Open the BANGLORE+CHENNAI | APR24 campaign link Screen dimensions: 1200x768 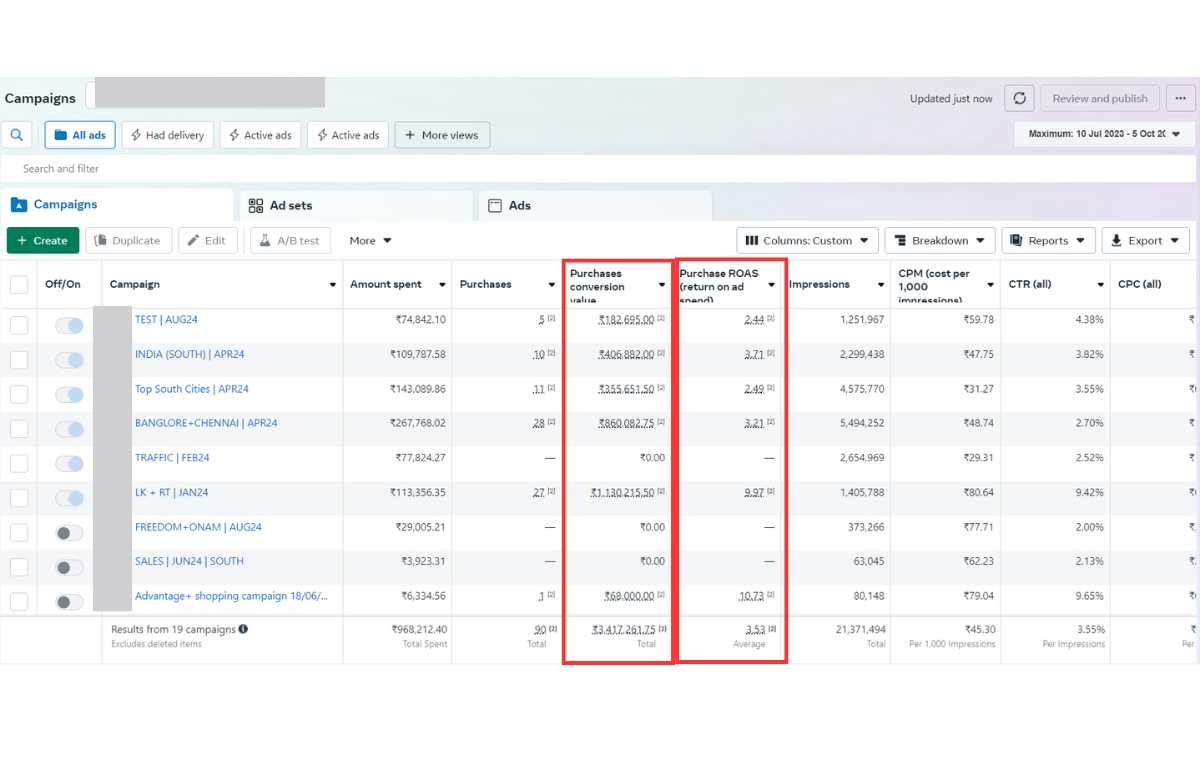[x=206, y=423]
